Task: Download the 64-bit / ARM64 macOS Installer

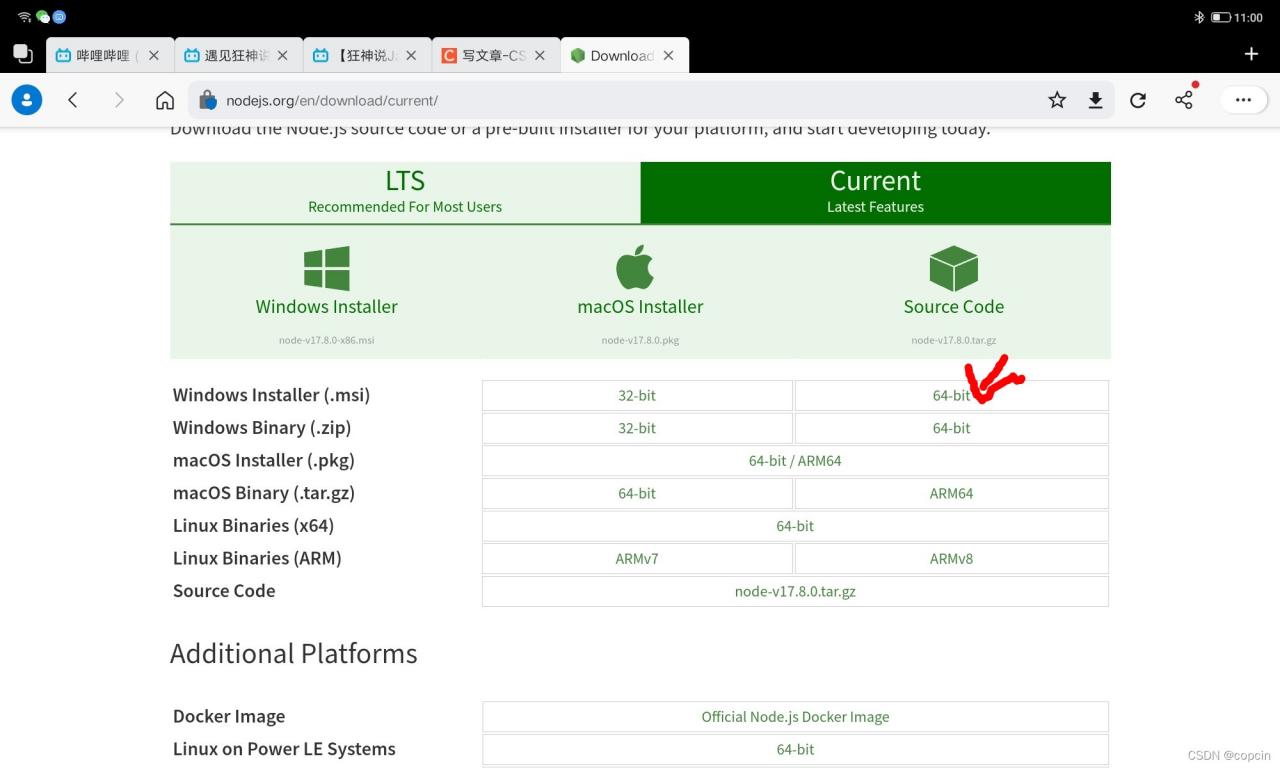Action: tap(795, 461)
